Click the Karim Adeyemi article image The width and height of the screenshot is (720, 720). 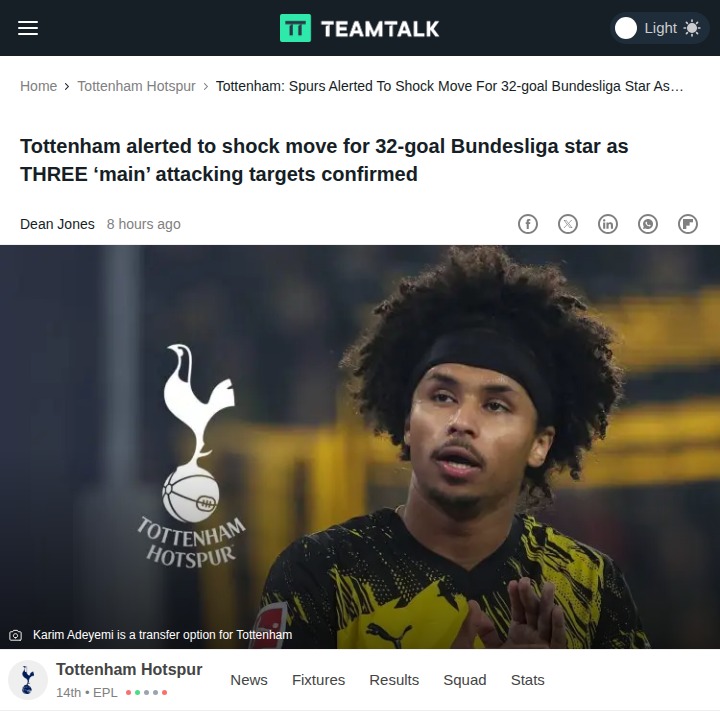pos(360,447)
